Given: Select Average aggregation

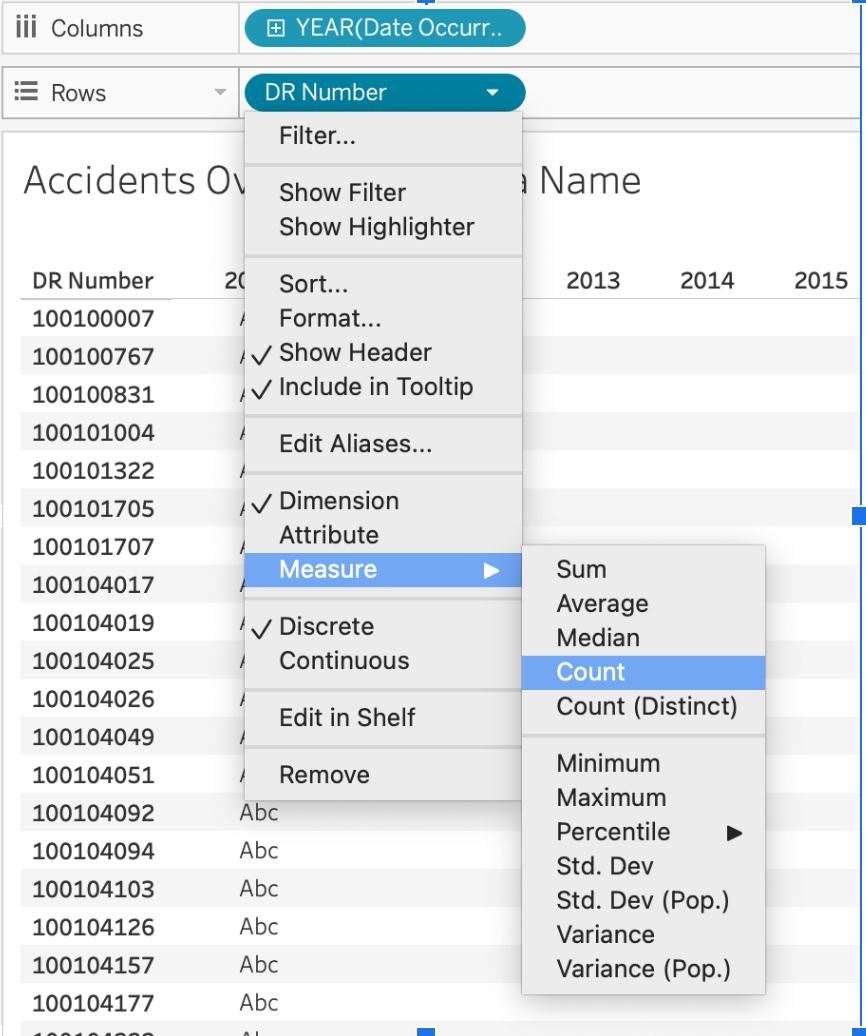Looking at the screenshot, I should (643, 604).
